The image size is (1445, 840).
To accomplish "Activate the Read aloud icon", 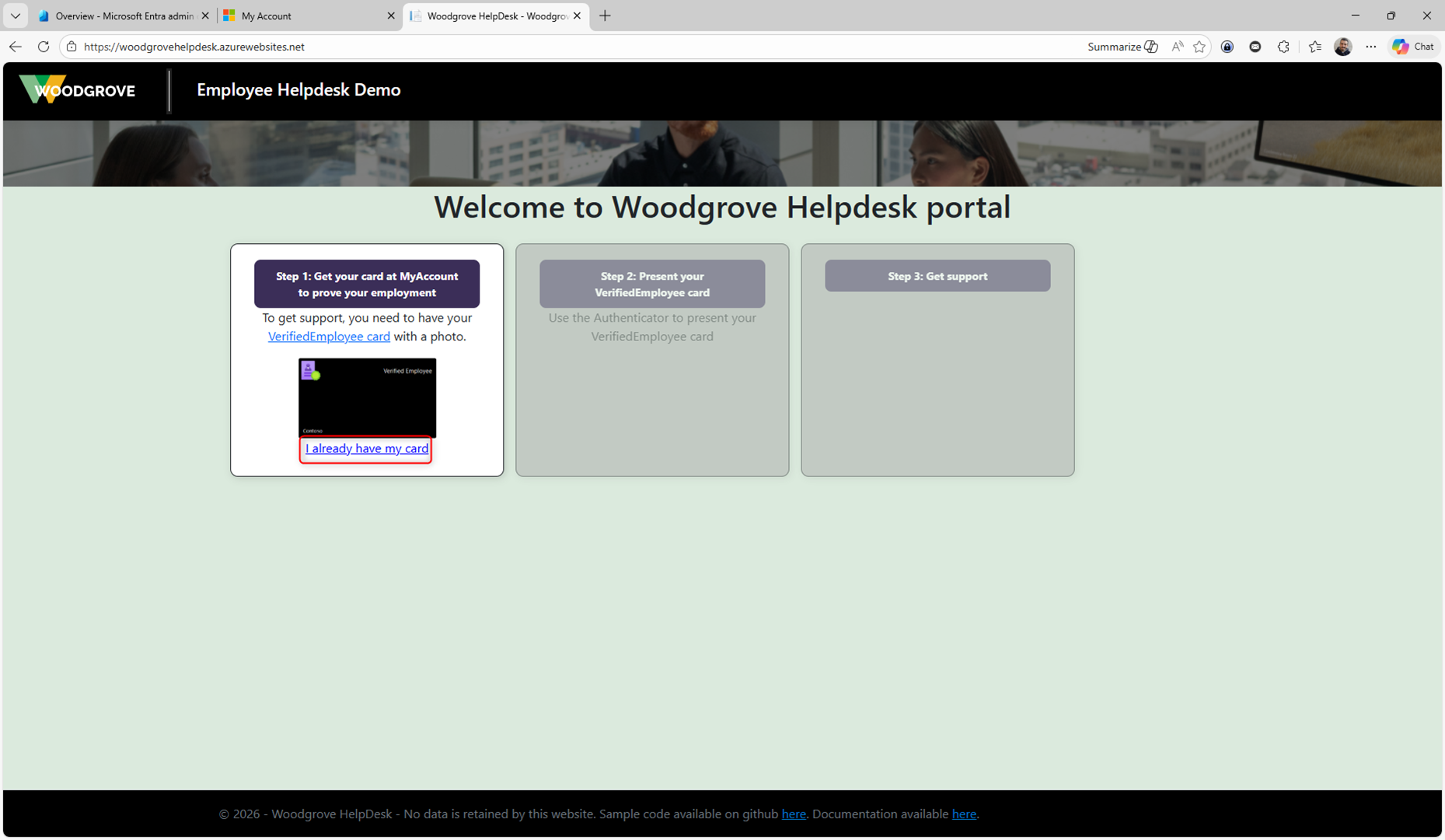I will (1178, 47).
